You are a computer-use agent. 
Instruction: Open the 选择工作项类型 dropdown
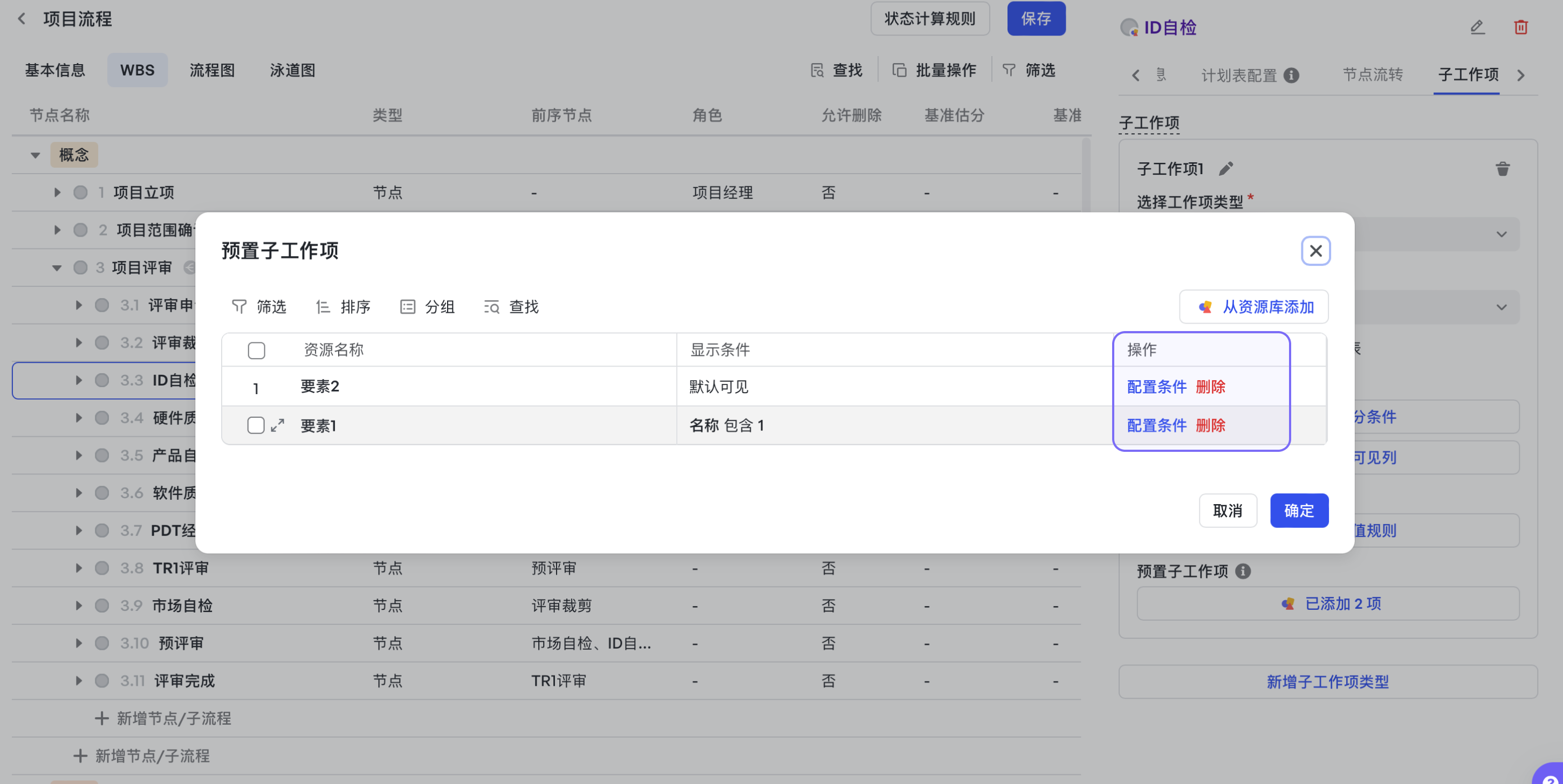tap(1328, 234)
